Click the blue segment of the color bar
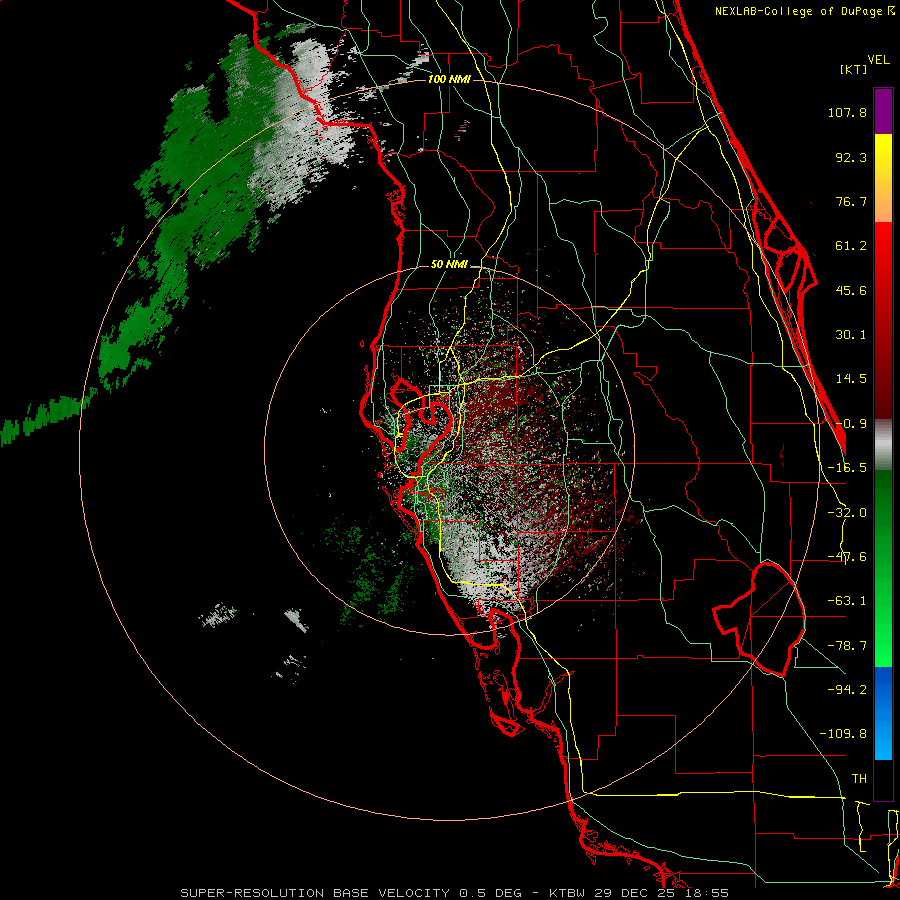 pos(883,713)
